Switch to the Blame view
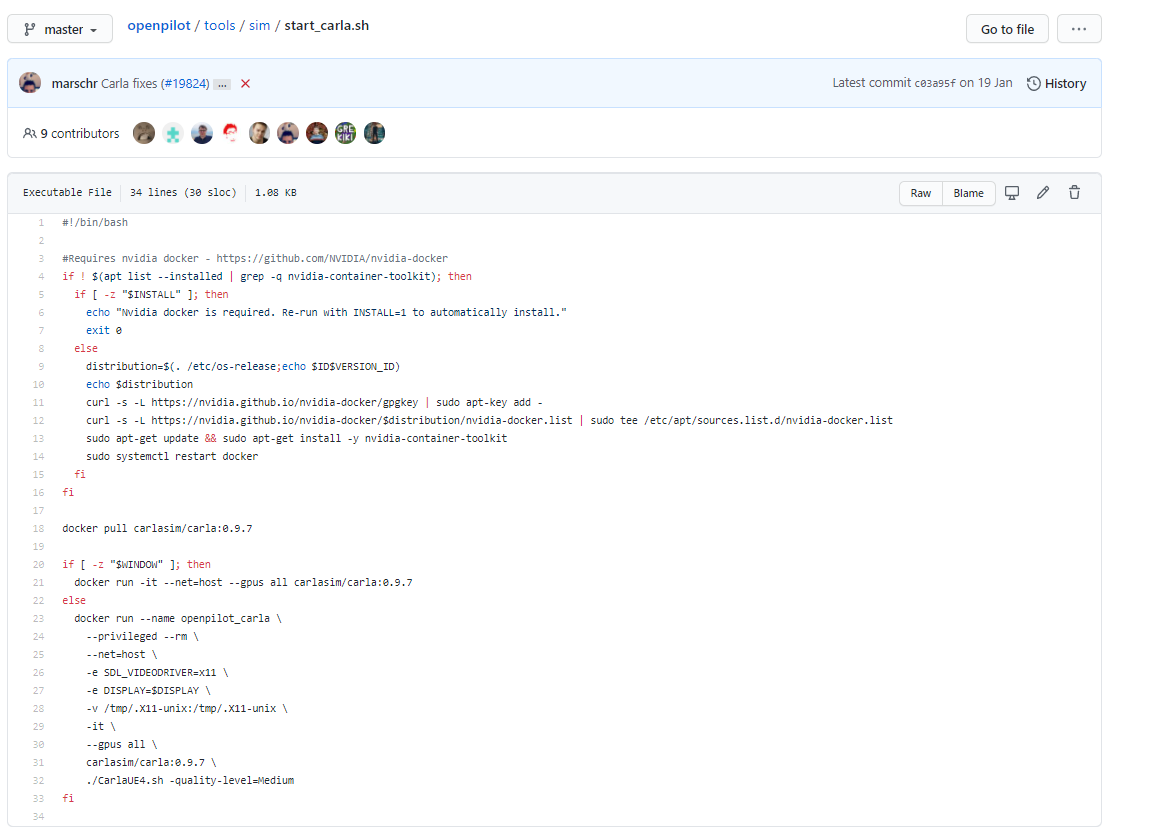Screen dimensions: 1155x828 (968, 192)
